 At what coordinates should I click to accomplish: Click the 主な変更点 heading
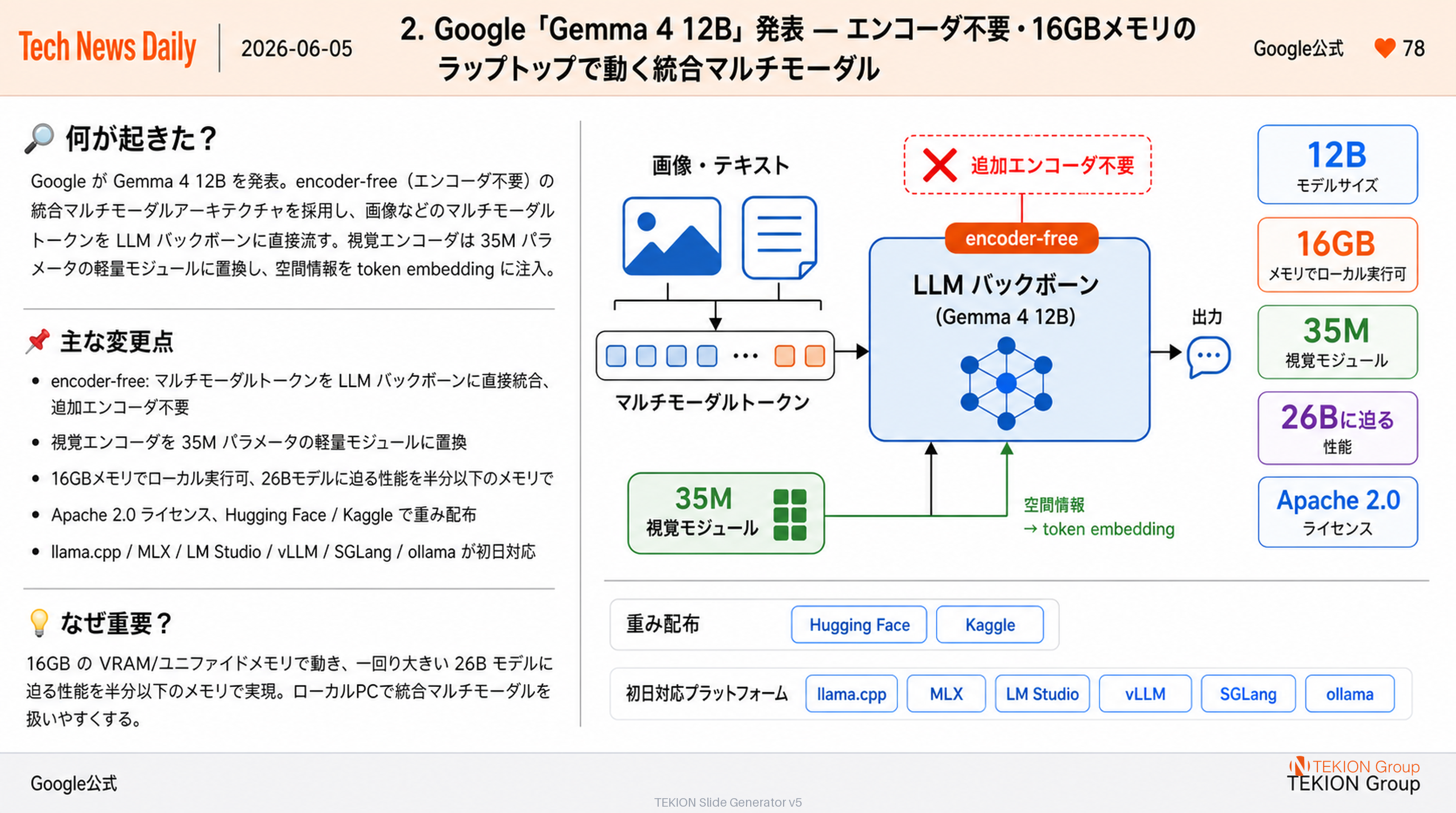(x=117, y=341)
